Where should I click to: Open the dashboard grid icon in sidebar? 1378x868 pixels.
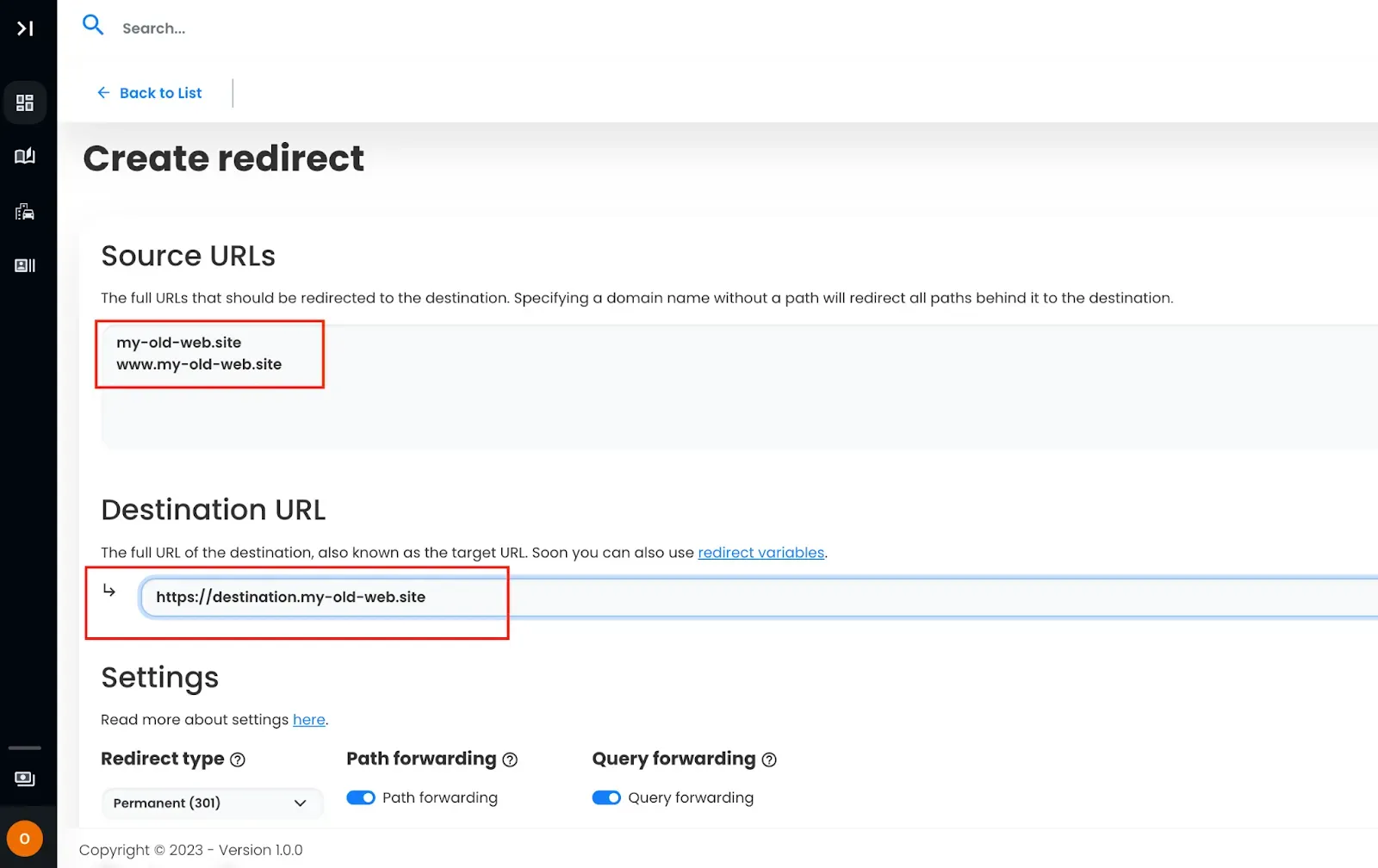[26, 102]
